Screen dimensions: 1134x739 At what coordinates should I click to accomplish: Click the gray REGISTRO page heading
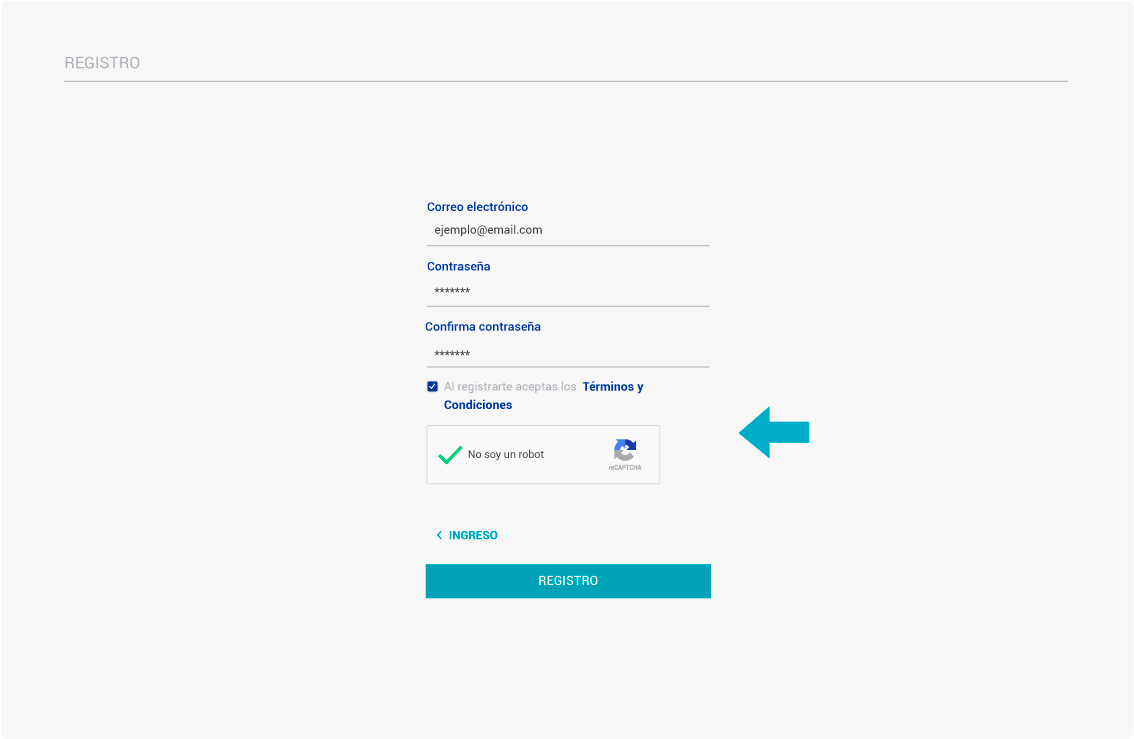pos(102,63)
